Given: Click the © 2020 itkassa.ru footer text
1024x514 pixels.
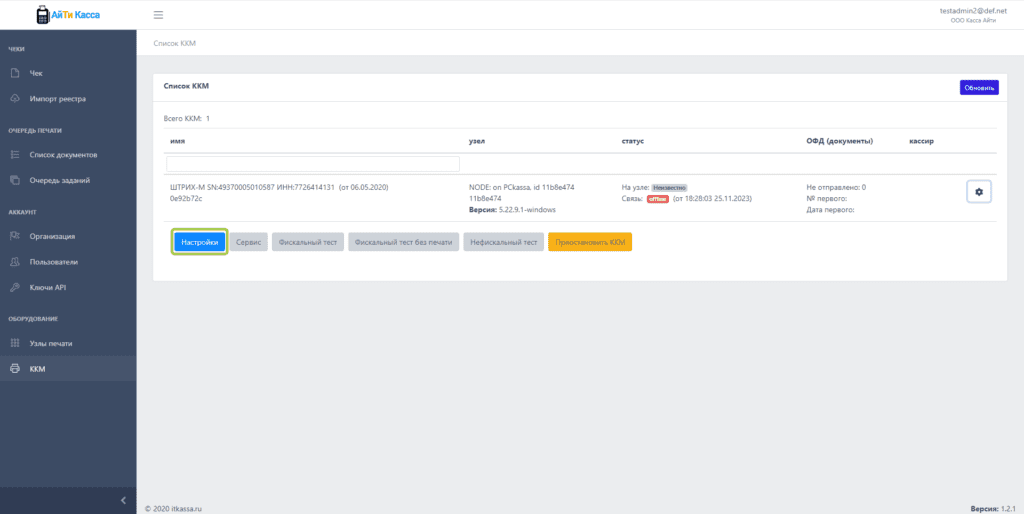Looking at the screenshot, I should click(x=174, y=508).
